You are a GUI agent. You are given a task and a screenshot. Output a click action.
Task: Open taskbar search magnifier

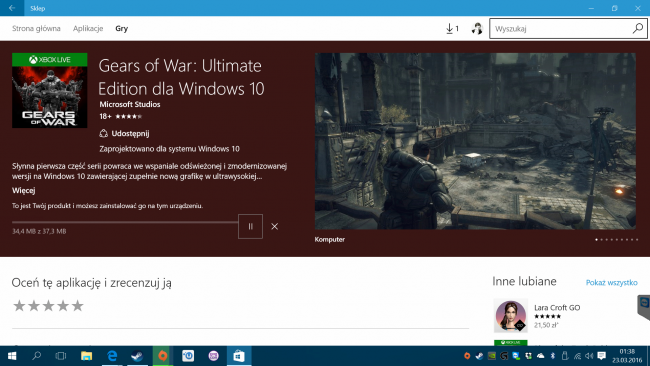click(36, 356)
